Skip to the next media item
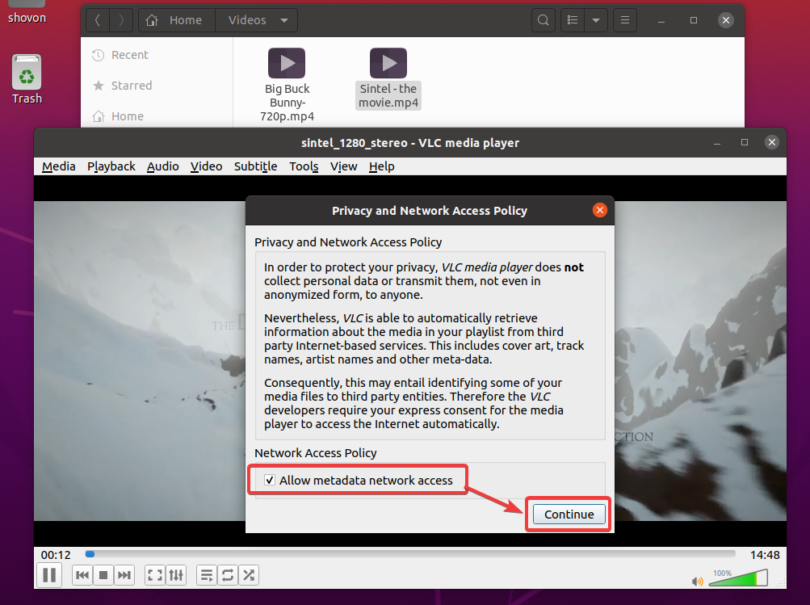This screenshot has width=810, height=605. click(124, 575)
